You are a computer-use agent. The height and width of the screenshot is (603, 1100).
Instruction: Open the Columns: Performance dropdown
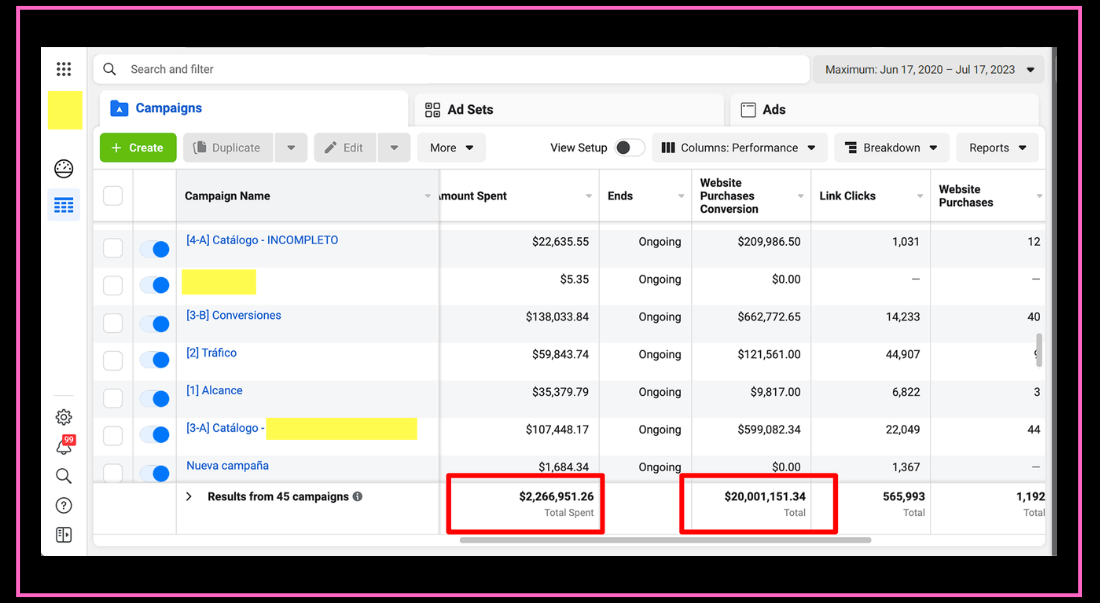pos(739,148)
